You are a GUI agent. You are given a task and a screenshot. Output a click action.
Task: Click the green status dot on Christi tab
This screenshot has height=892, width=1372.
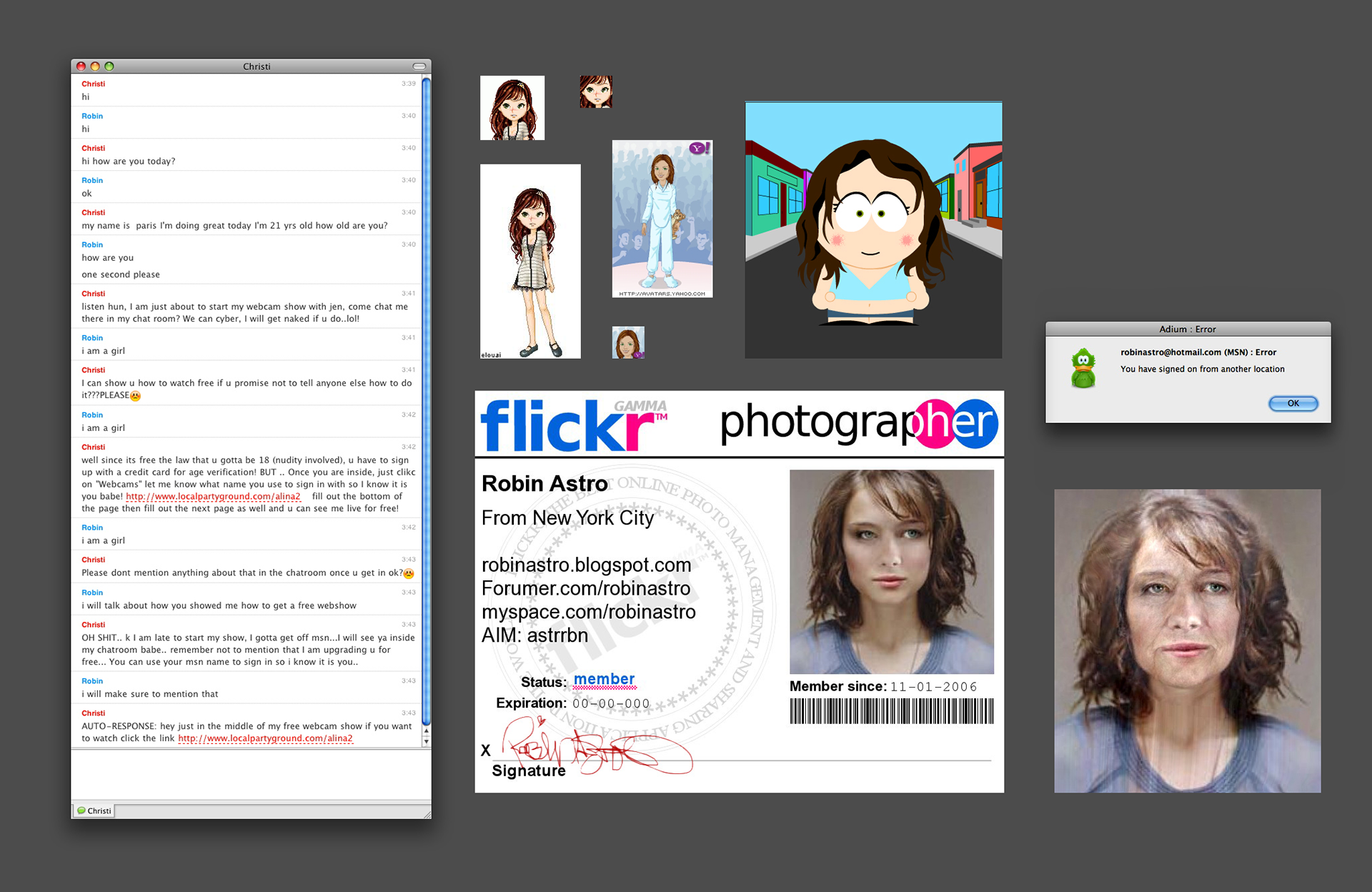coord(81,811)
